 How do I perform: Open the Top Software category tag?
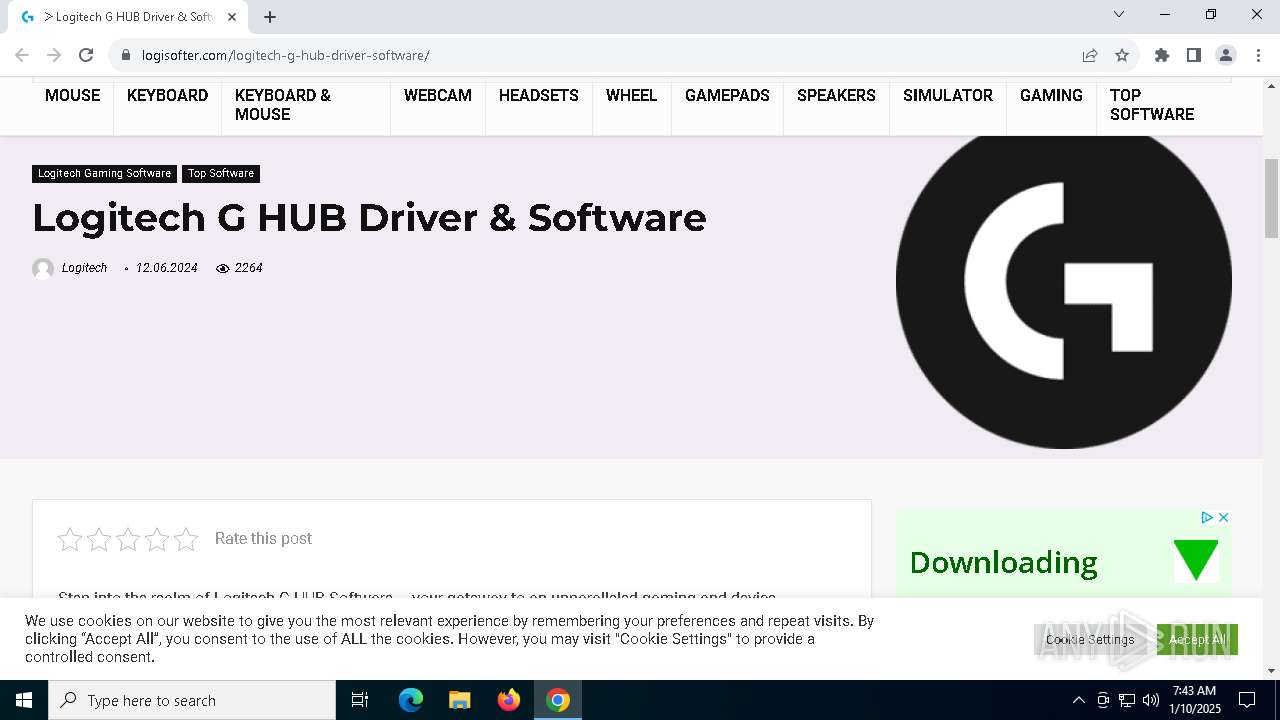coord(221,174)
